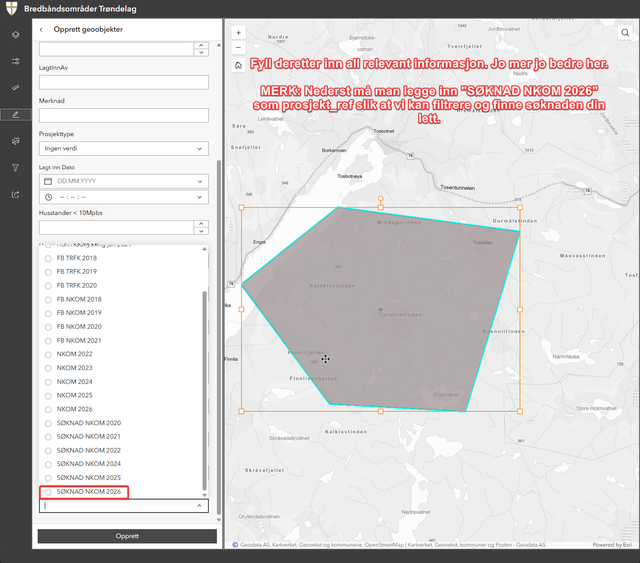The width and height of the screenshot is (640, 563).
Task: Open the Lagt inn Dato date picker
Action: [124, 181]
